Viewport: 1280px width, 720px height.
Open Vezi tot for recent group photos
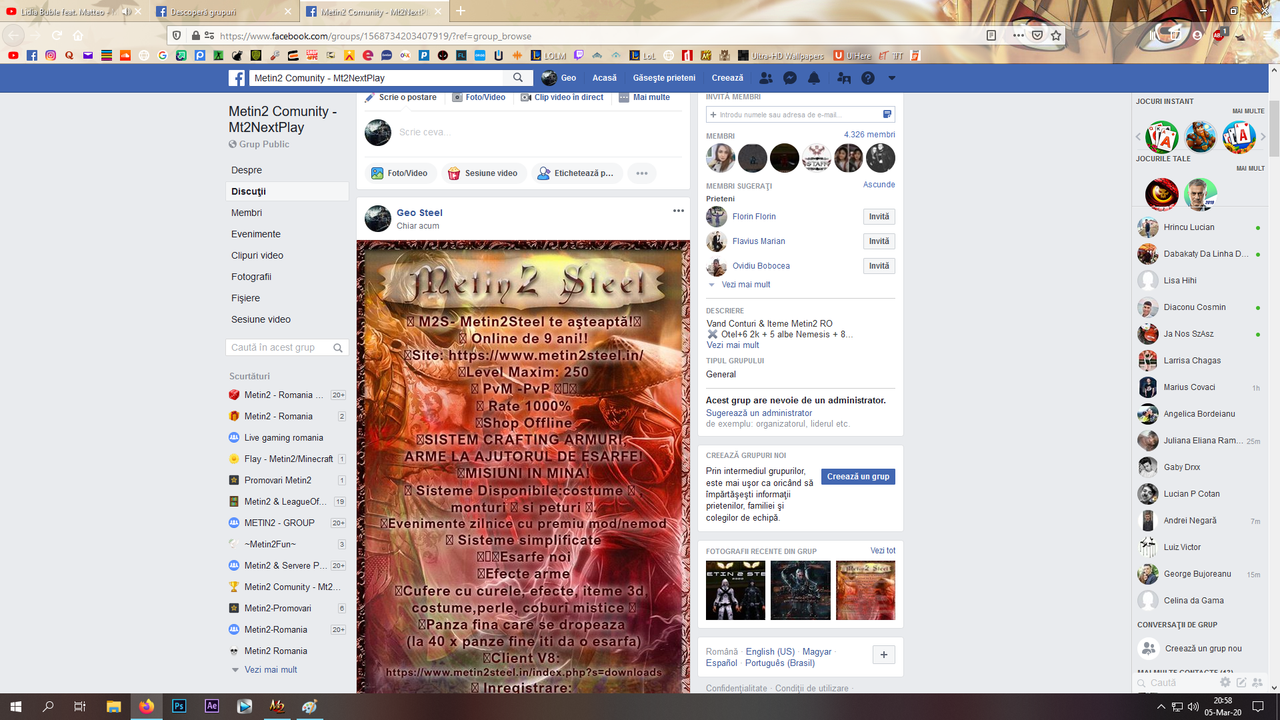pyautogui.click(x=883, y=551)
